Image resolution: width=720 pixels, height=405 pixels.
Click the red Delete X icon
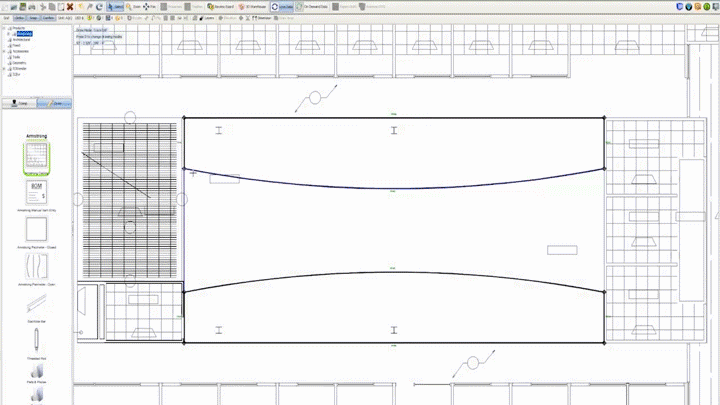69,7
